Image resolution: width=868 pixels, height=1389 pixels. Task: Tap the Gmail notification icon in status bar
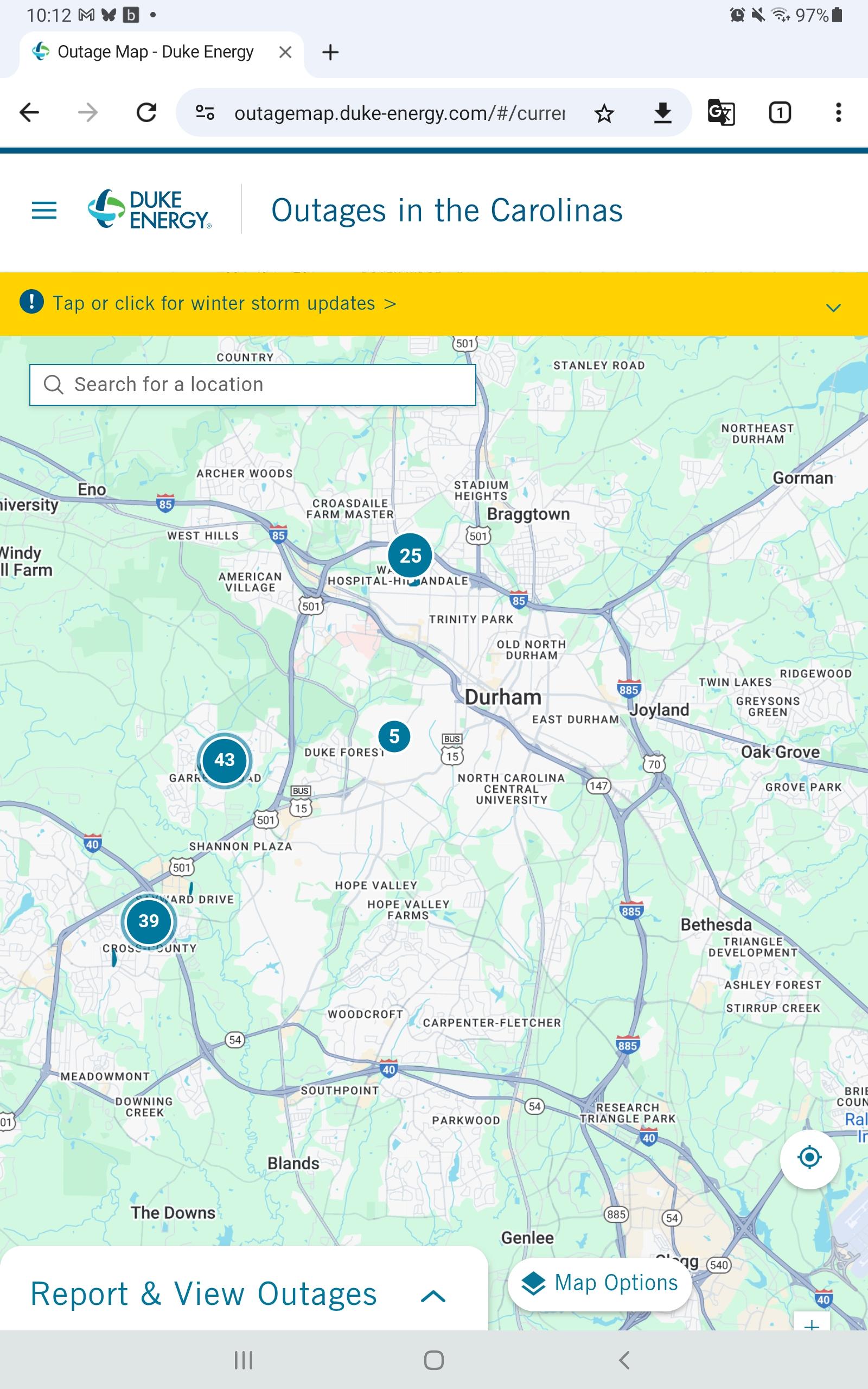pos(86,15)
